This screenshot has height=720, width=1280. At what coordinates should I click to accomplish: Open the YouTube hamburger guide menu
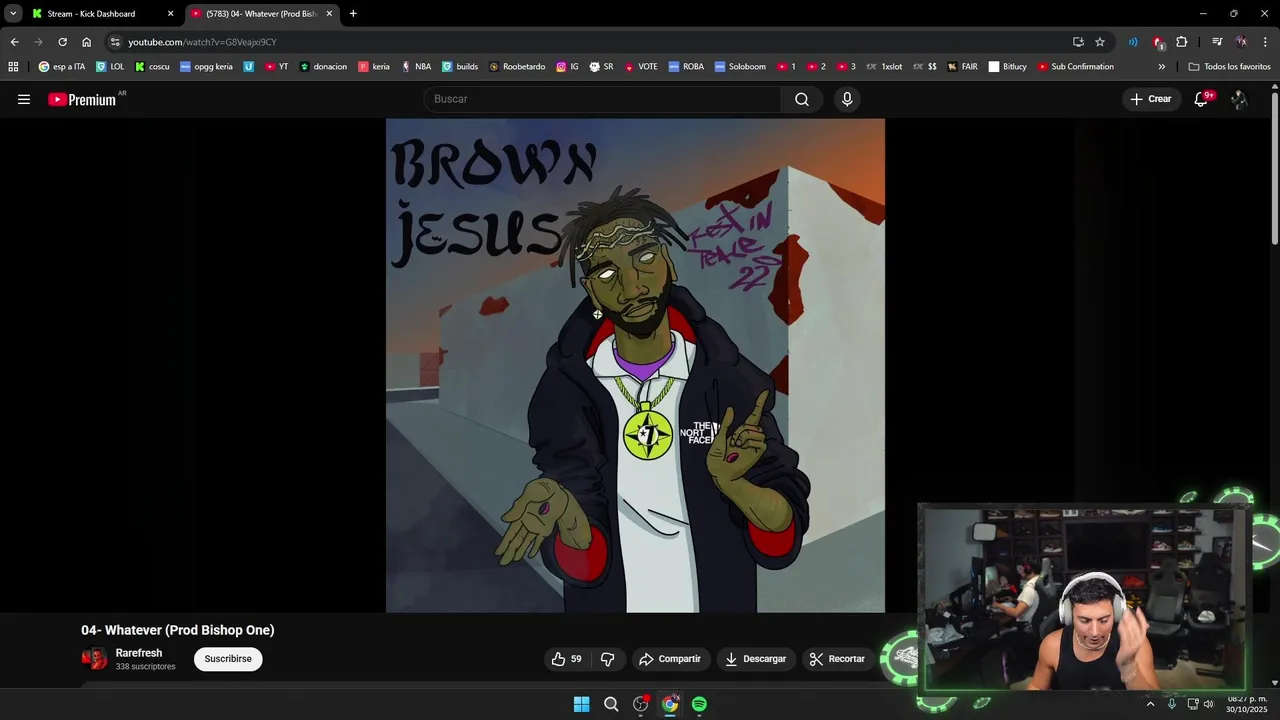click(24, 99)
